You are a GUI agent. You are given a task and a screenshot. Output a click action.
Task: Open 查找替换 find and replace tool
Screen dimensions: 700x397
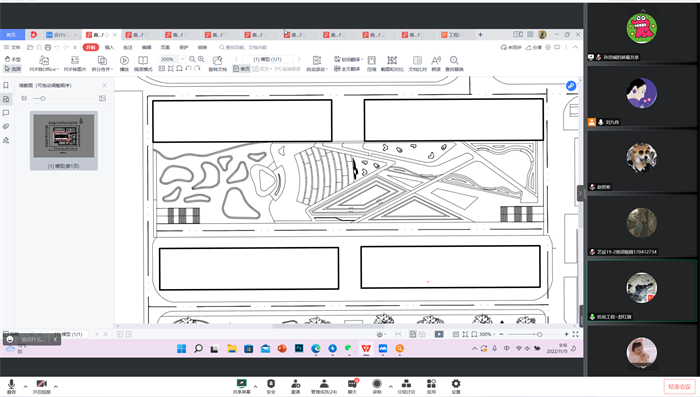click(454, 63)
